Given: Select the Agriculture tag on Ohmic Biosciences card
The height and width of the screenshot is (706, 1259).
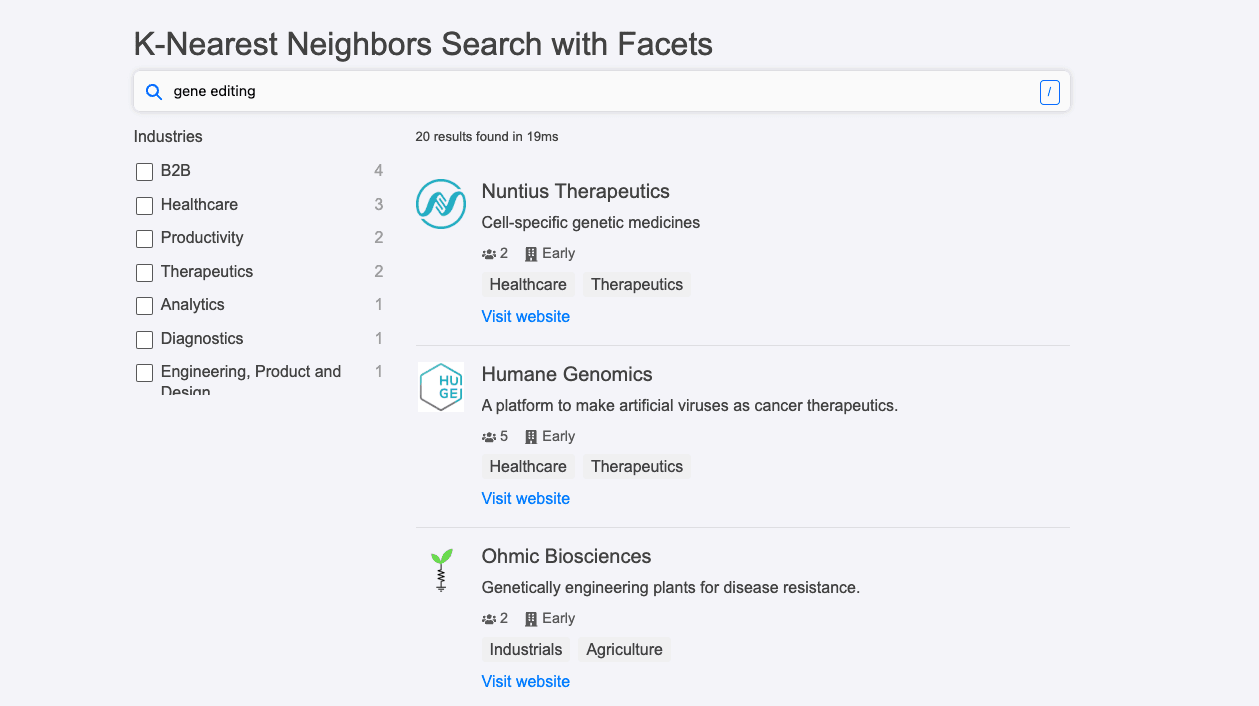Looking at the screenshot, I should pos(623,649).
